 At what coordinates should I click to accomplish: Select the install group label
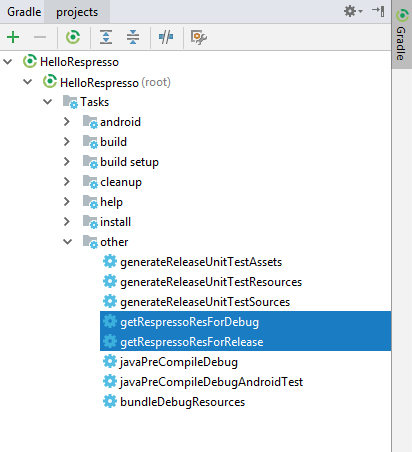click(115, 222)
